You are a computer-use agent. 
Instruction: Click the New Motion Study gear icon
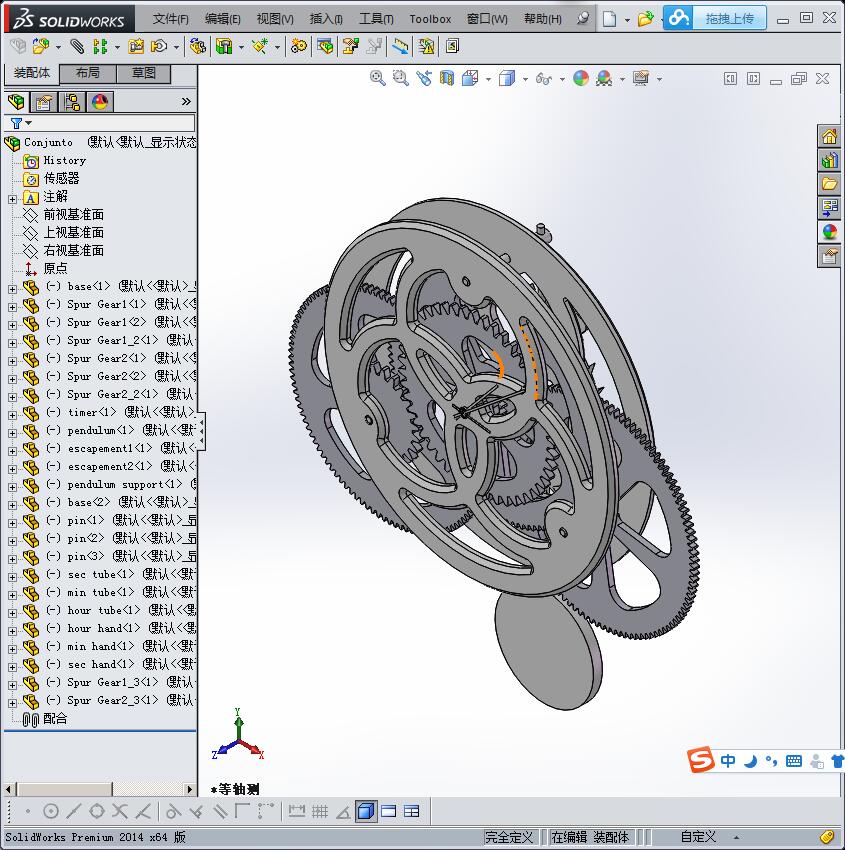point(298,47)
